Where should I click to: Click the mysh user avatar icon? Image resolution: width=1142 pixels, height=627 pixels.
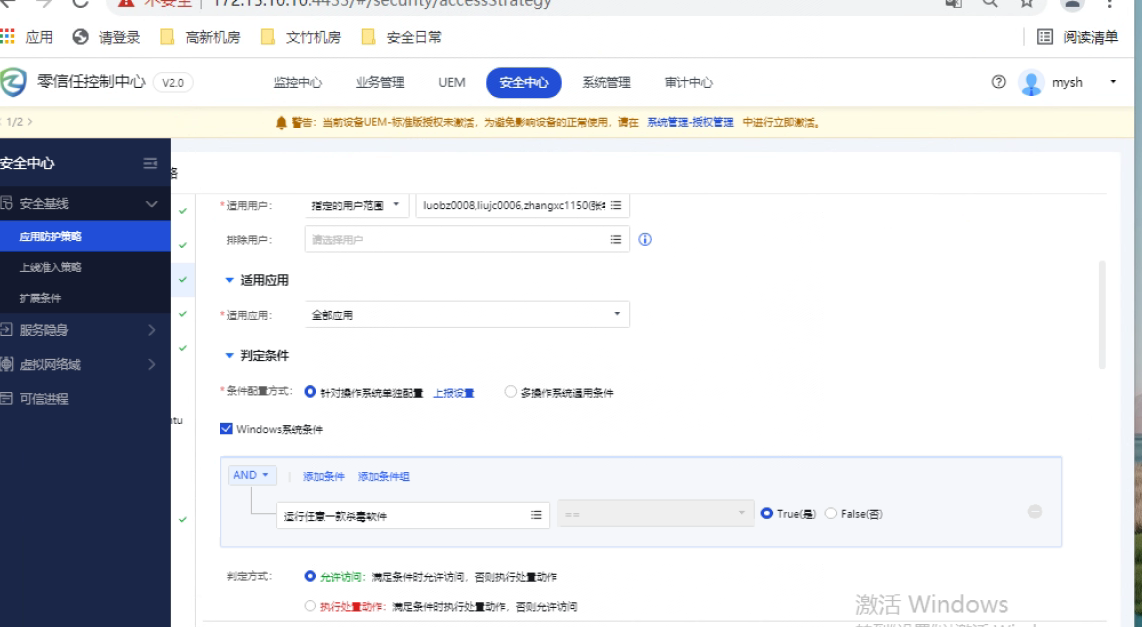(x=1031, y=83)
